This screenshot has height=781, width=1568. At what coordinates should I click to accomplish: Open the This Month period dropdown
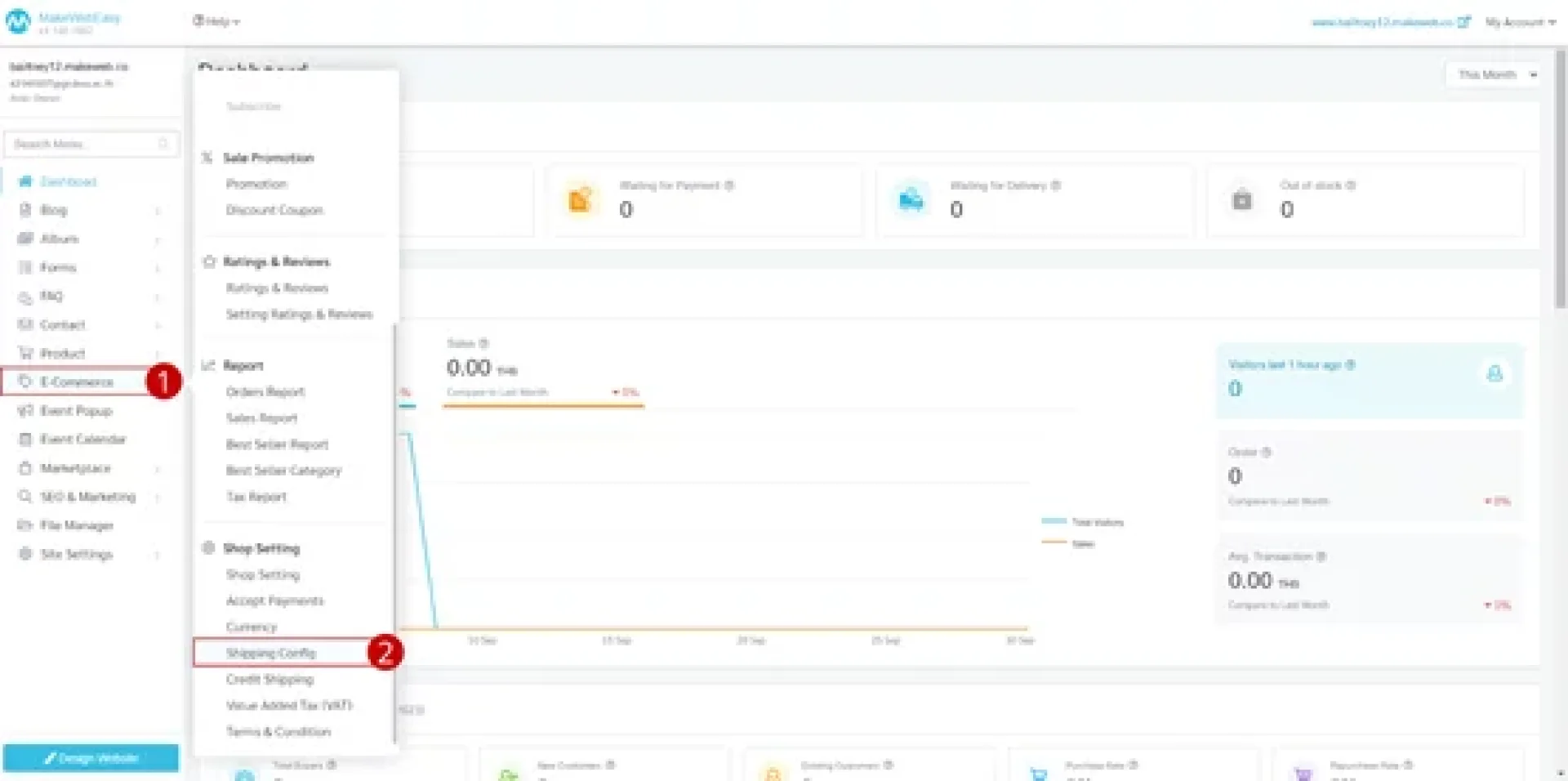1494,74
